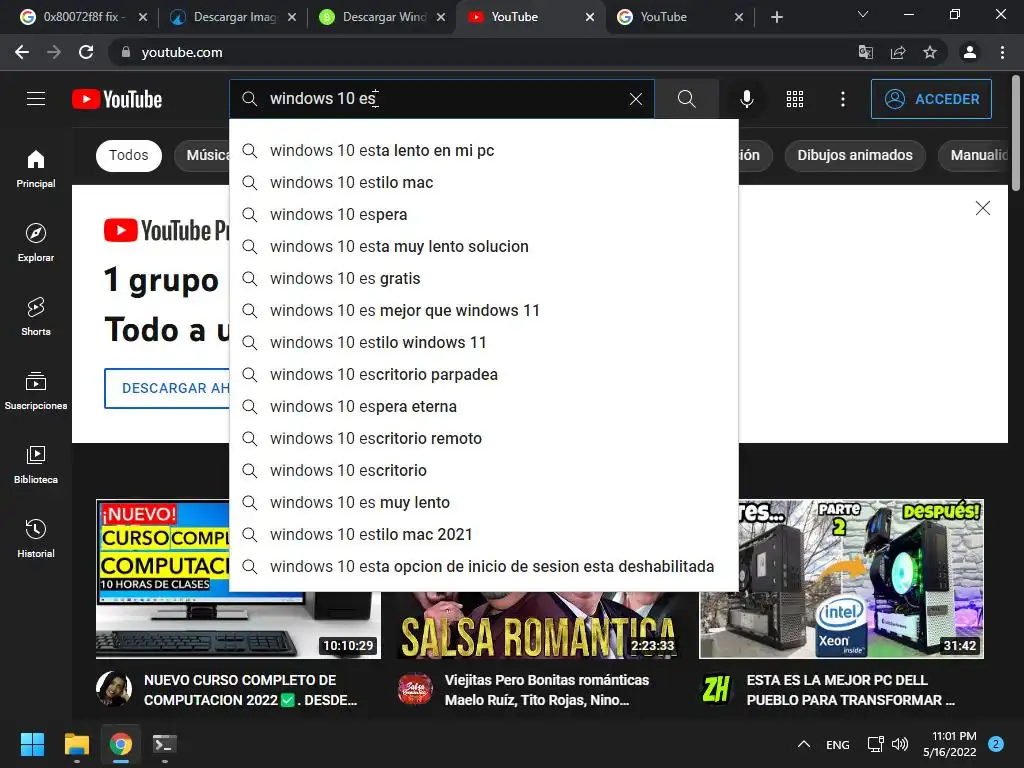1024x768 pixels.
Task: Open Biblioteca in the sidebar
Action: 36,464
